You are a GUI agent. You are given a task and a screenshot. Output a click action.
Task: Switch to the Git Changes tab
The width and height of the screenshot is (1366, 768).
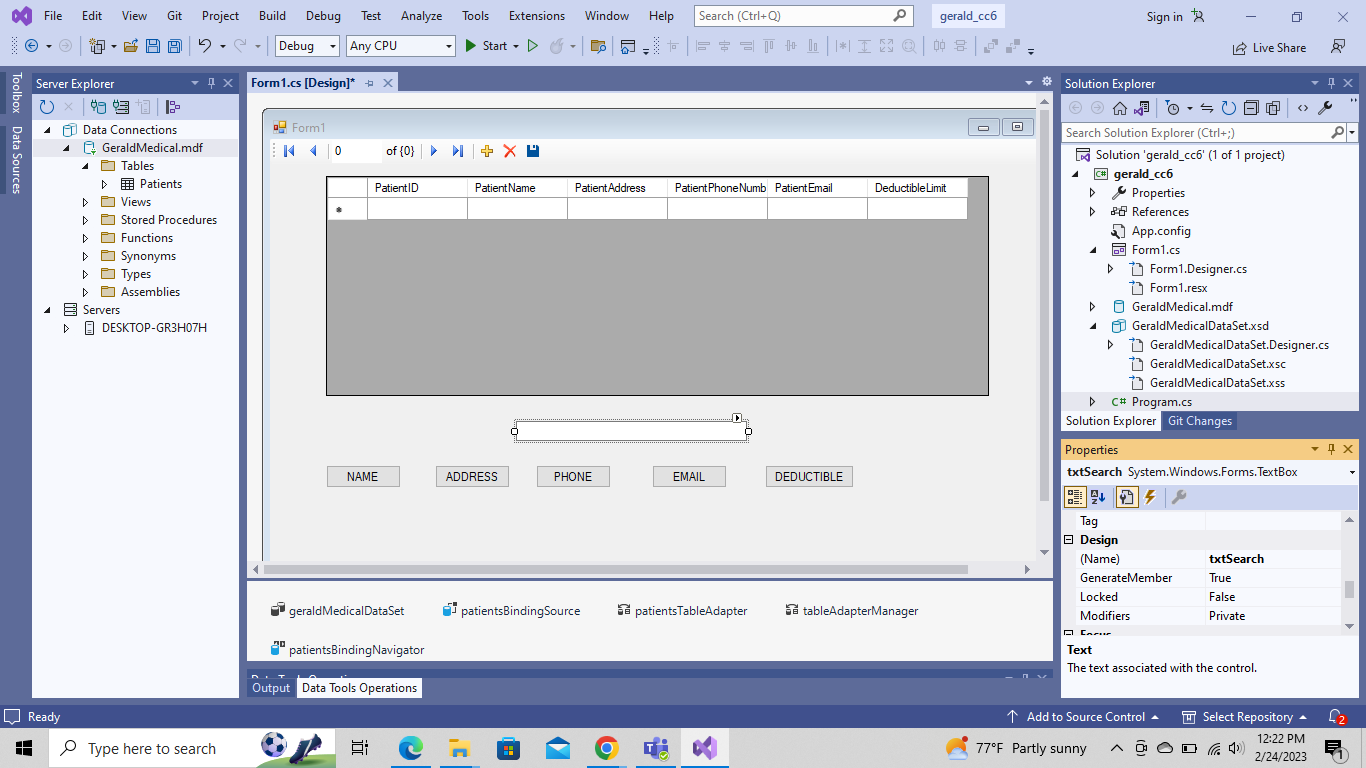1199,420
